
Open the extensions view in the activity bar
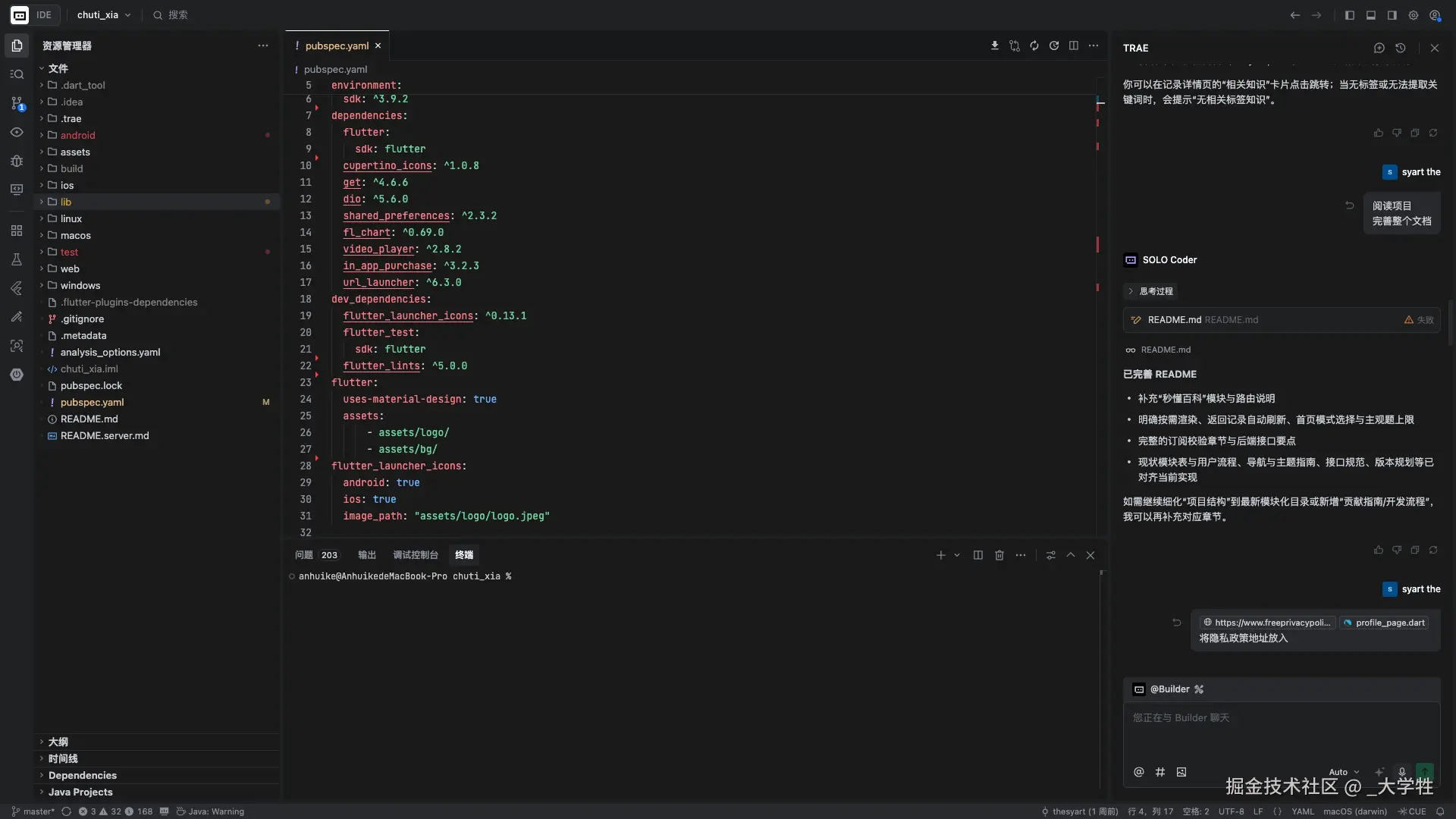tap(17, 231)
